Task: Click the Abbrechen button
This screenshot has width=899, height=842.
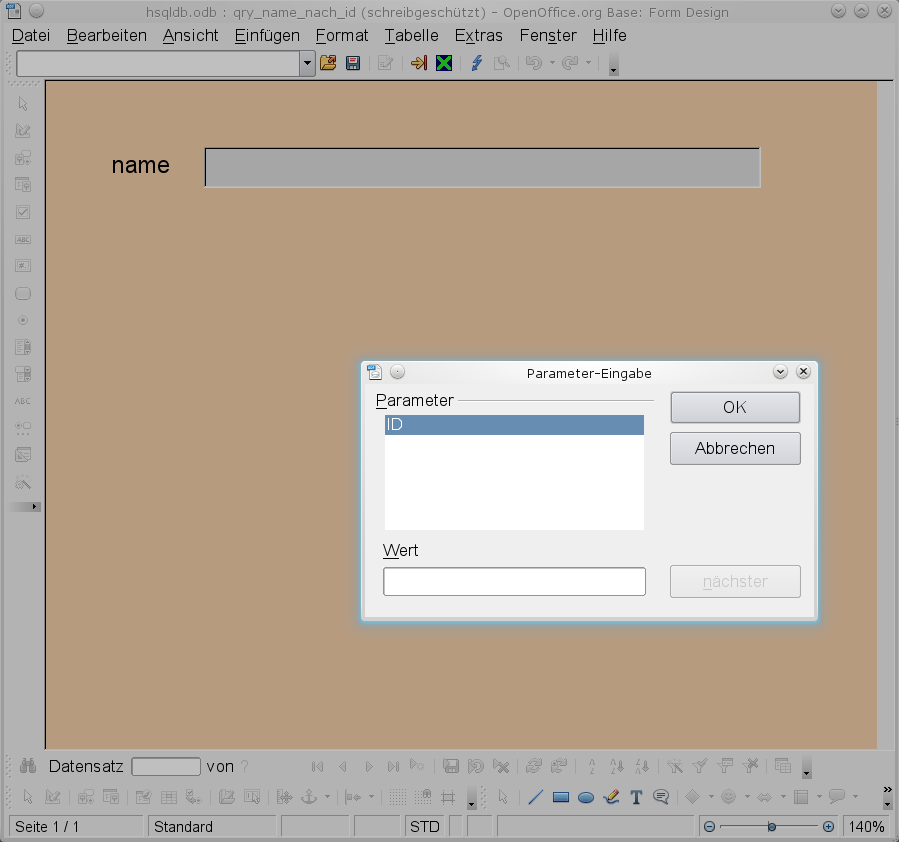Action: pos(735,448)
